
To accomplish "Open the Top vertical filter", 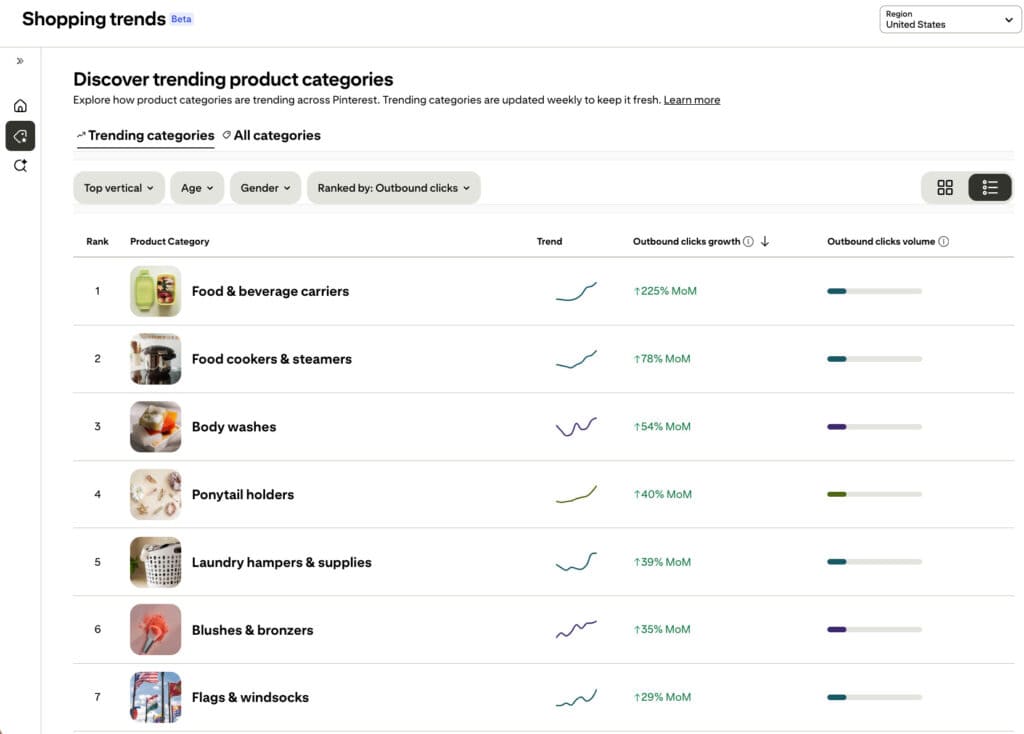I will coord(119,188).
